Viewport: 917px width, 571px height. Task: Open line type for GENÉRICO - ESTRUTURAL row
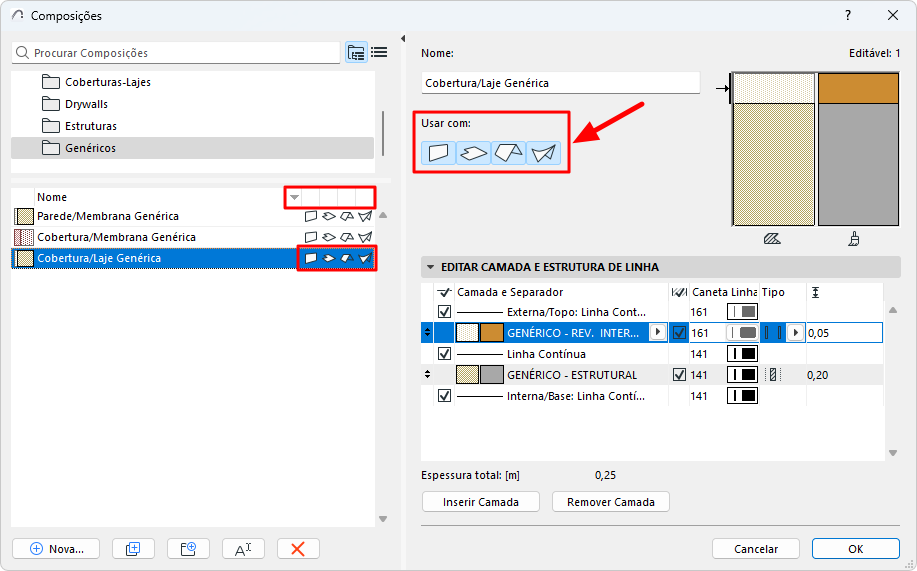742,375
